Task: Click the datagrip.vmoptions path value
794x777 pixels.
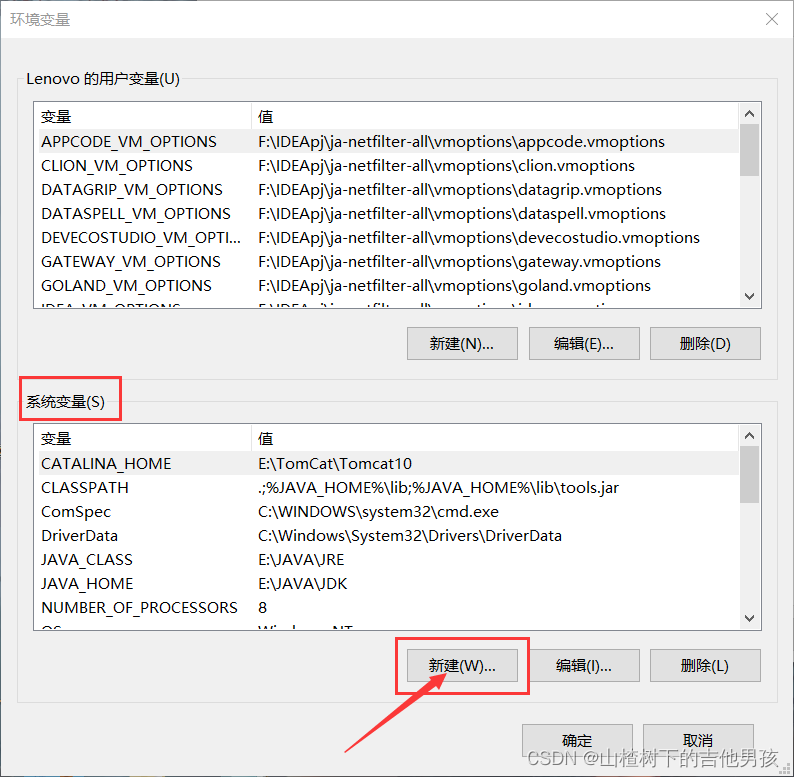Action: [x=460, y=189]
